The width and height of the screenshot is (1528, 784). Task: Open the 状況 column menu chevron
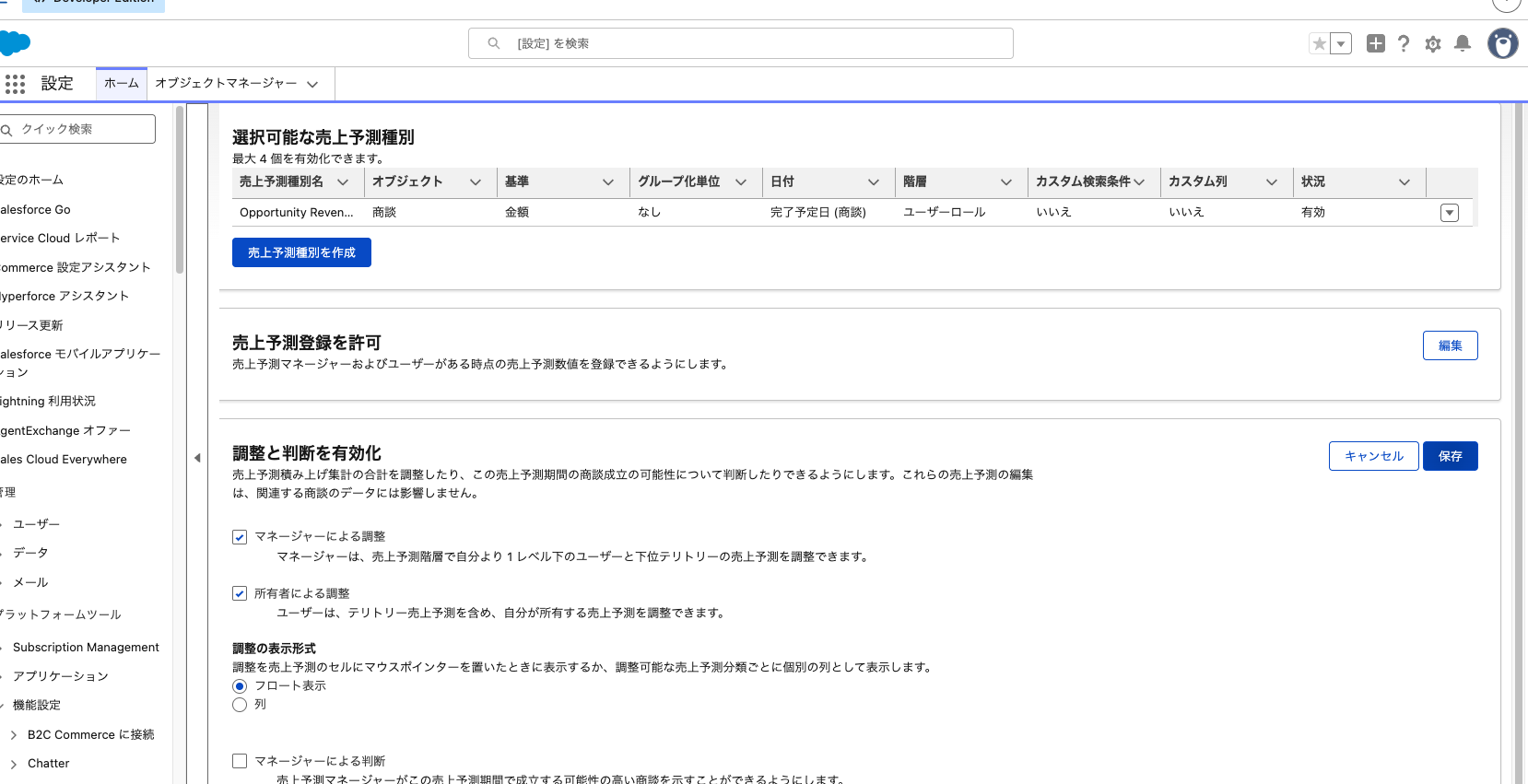pos(1405,182)
